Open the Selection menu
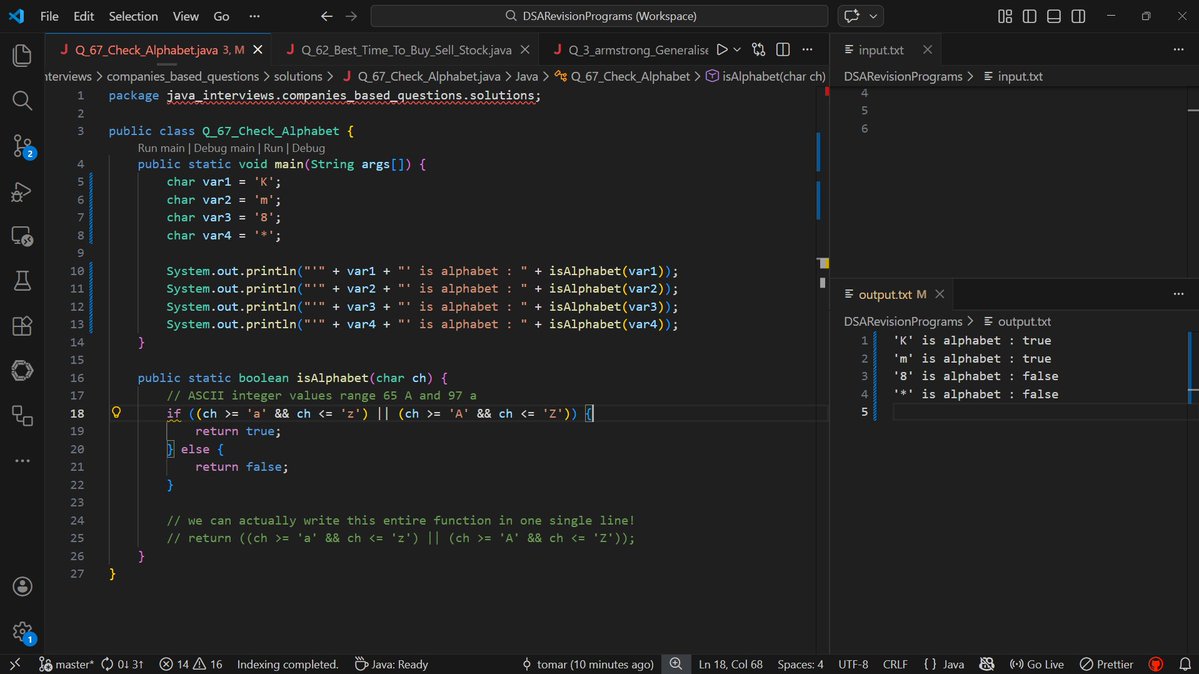 pyautogui.click(x=133, y=16)
